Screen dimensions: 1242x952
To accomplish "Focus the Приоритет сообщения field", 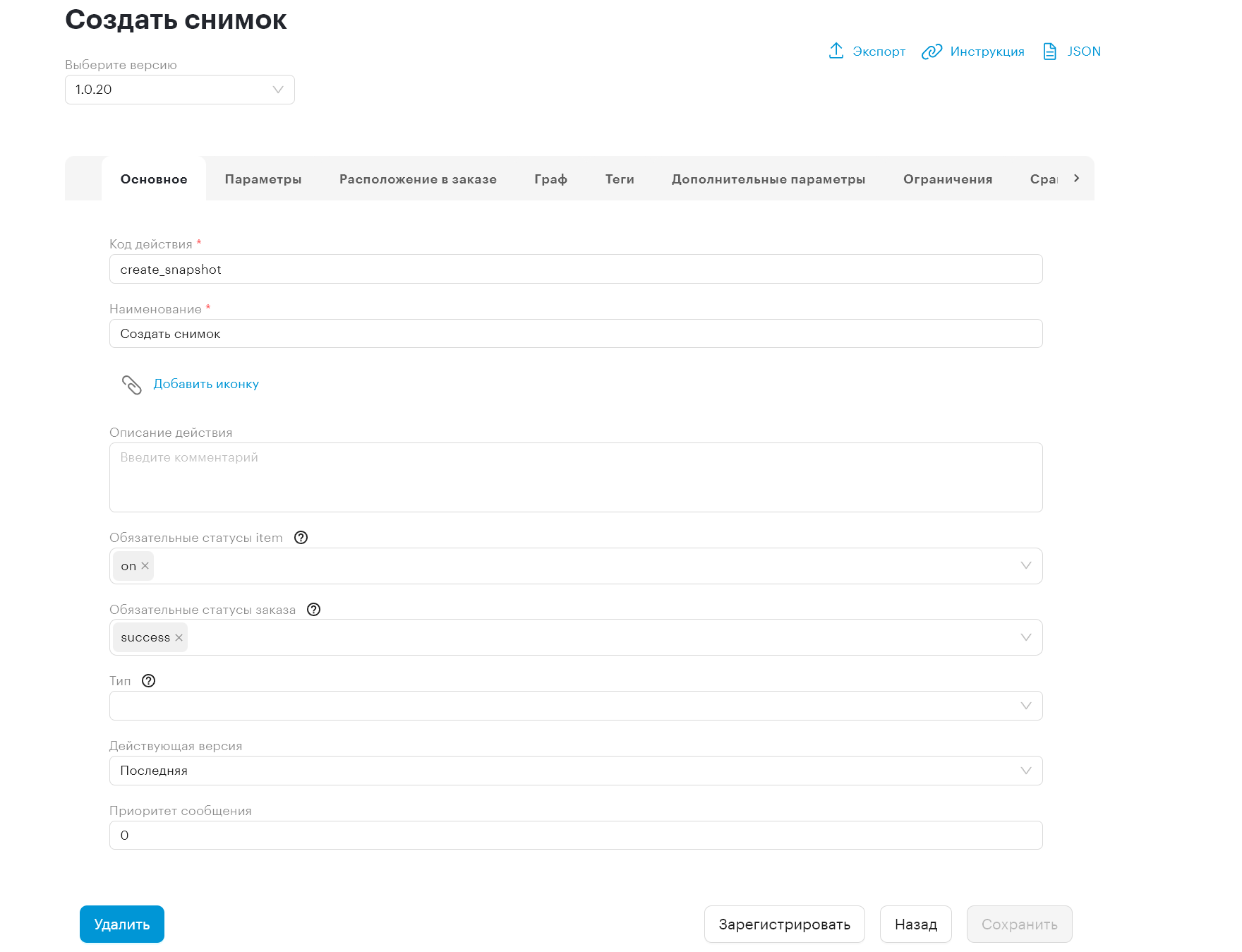I will (x=576, y=836).
